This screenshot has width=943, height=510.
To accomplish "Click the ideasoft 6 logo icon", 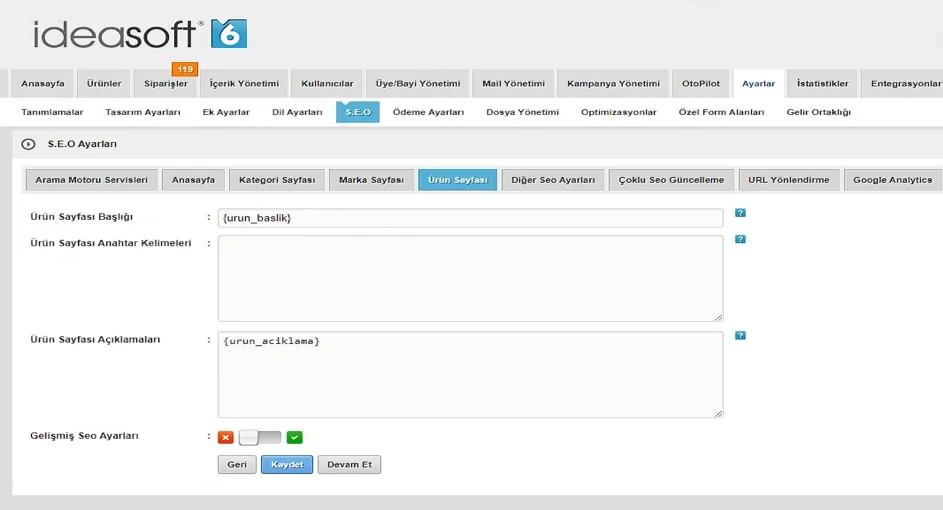I will coord(229,34).
